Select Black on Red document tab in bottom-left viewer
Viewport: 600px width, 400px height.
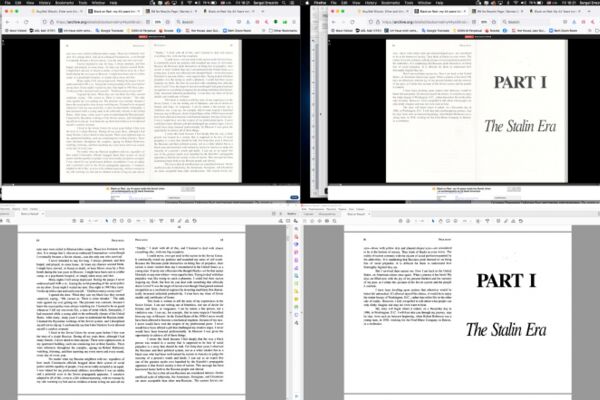tap(30, 214)
